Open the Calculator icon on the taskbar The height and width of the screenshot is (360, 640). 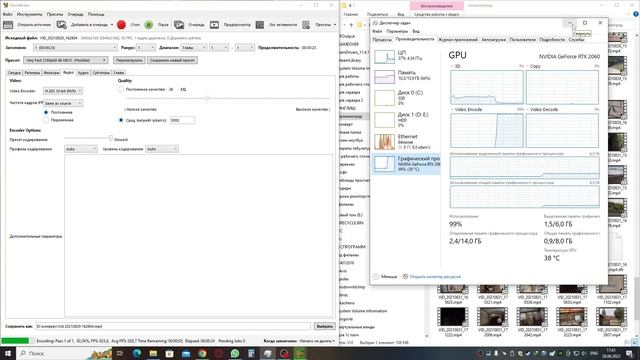coord(251,353)
